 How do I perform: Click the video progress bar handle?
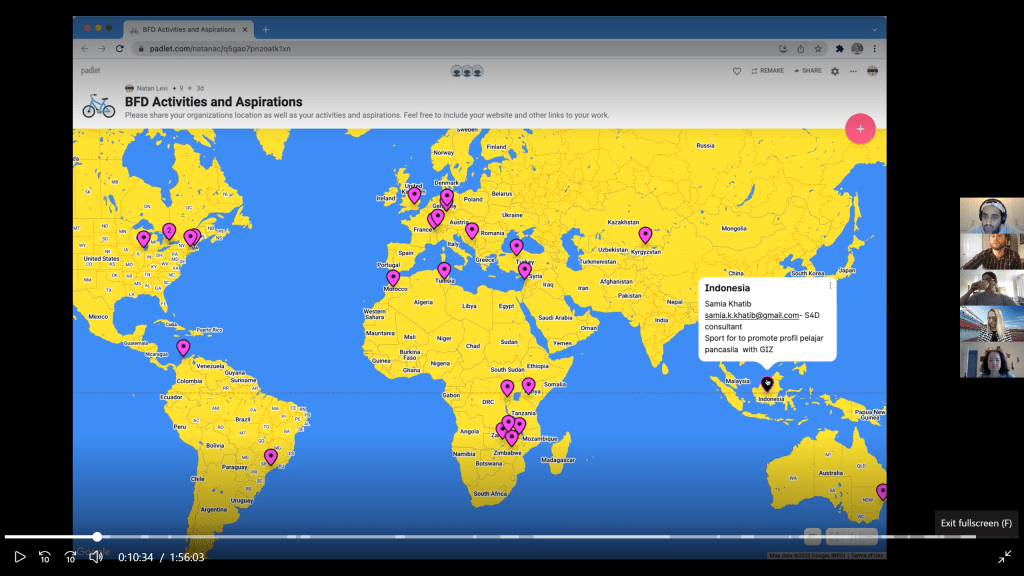click(97, 537)
